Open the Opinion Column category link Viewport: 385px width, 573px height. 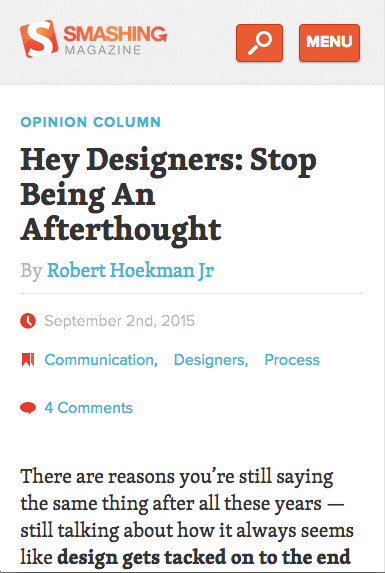[91, 122]
